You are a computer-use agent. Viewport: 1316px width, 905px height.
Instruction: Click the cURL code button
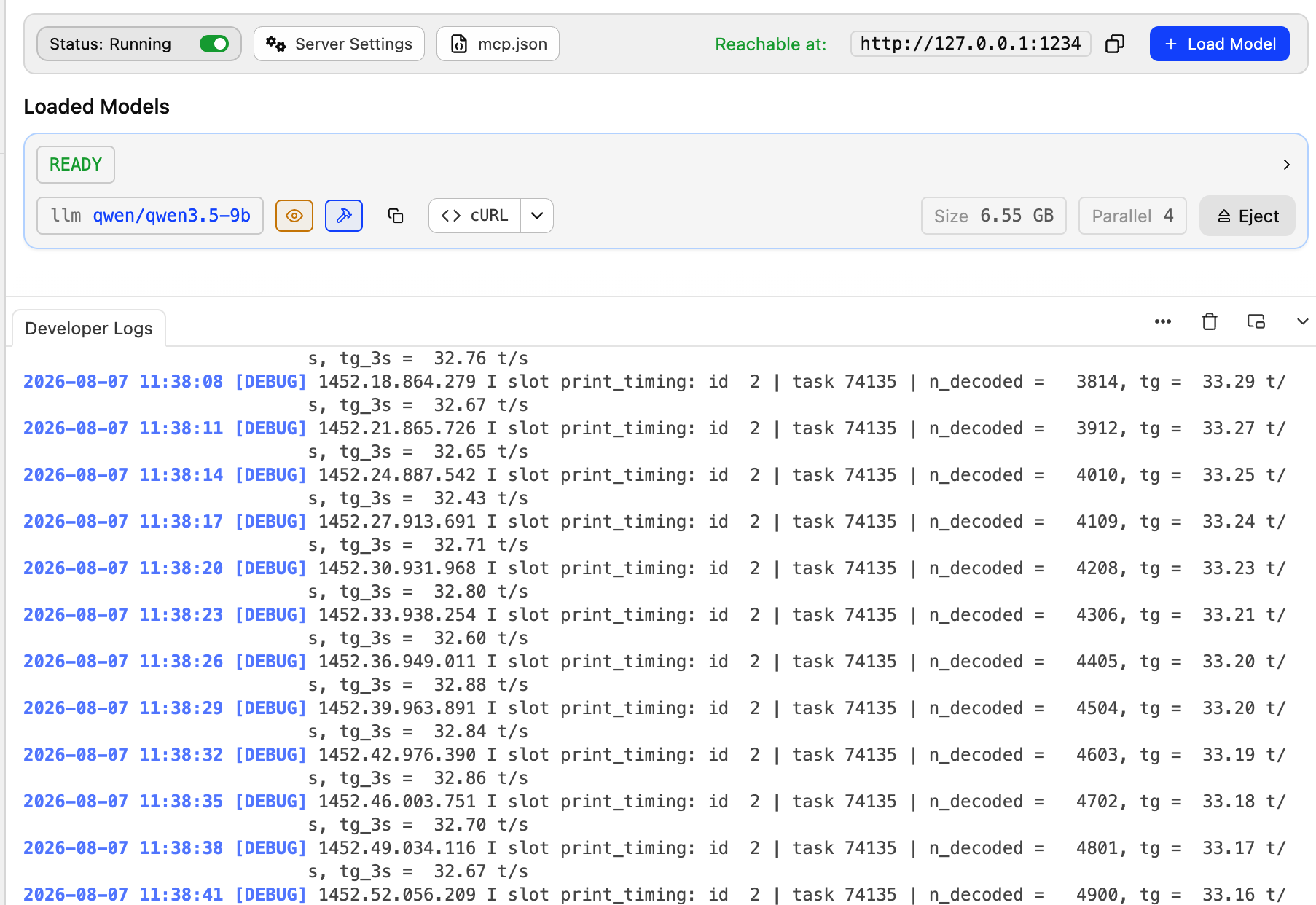[x=475, y=216]
